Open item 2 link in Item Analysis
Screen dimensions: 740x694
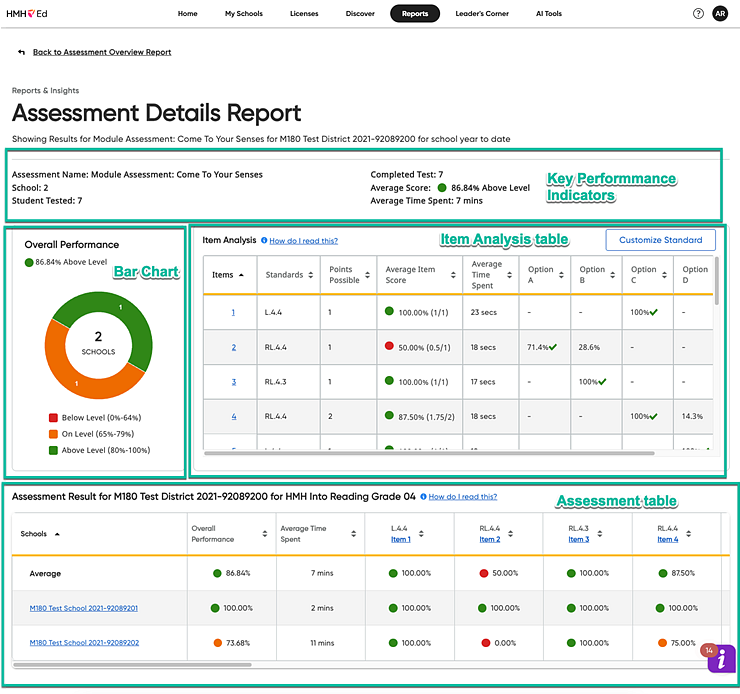(234, 347)
